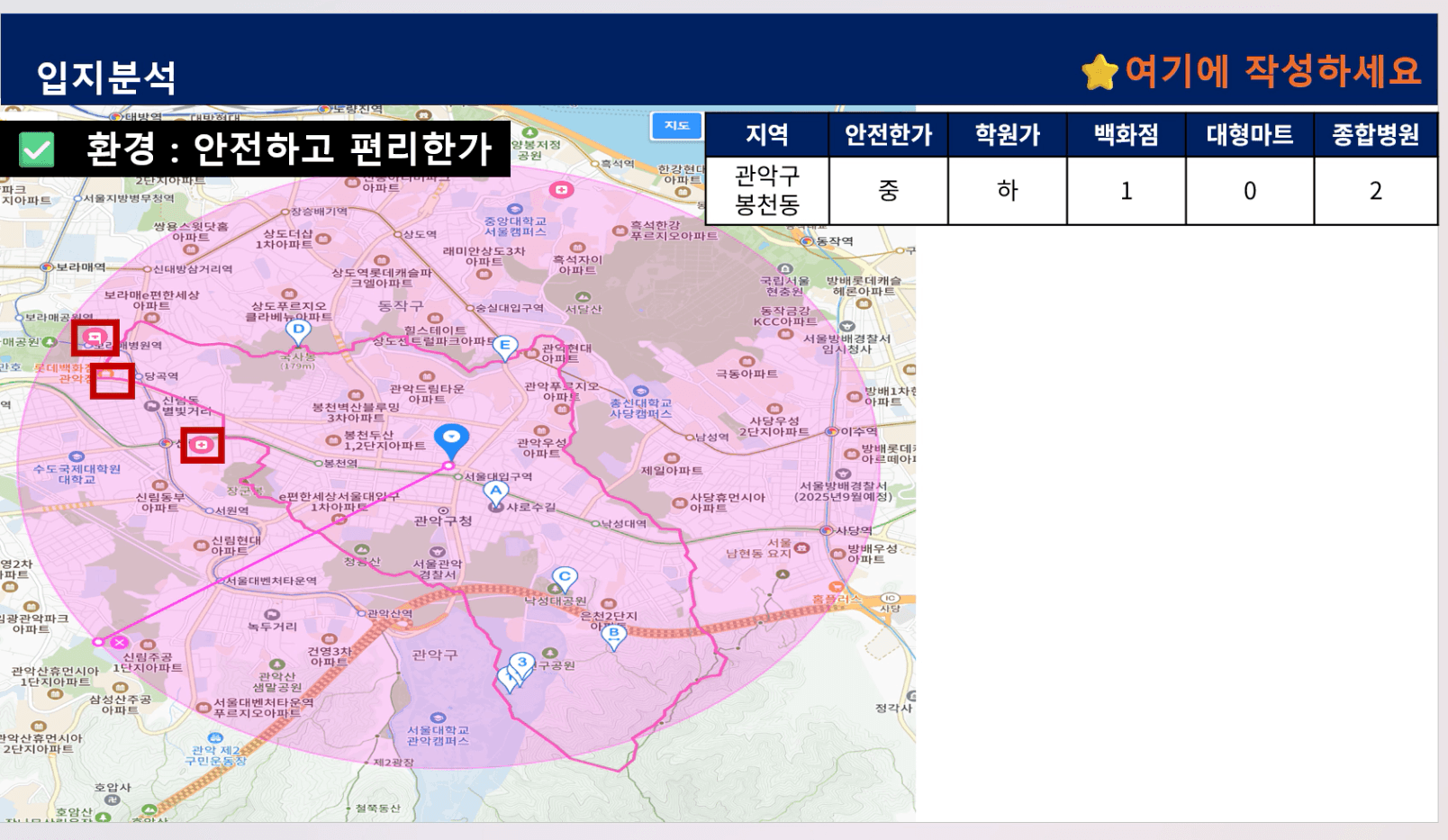Screen dimensions: 1448x840
Task: Click the 낙성대공원 park icon
Action: (557, 590)
